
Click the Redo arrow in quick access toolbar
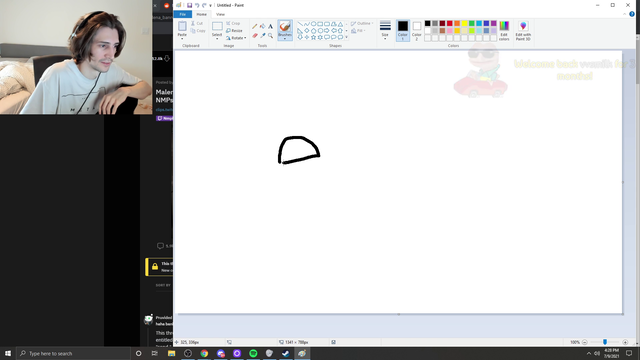(x=204, y=5)
